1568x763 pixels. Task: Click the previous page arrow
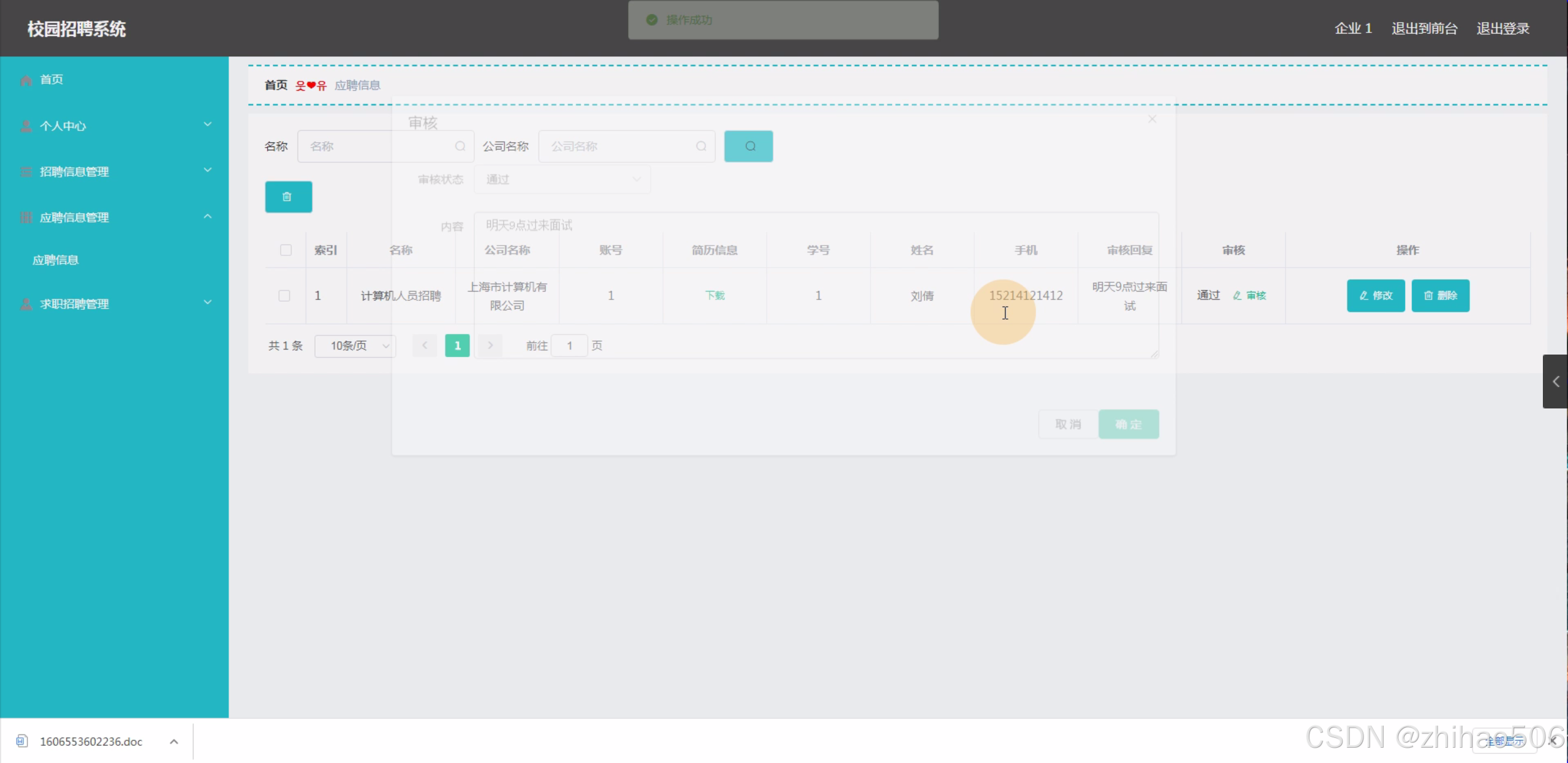[425, 345]
